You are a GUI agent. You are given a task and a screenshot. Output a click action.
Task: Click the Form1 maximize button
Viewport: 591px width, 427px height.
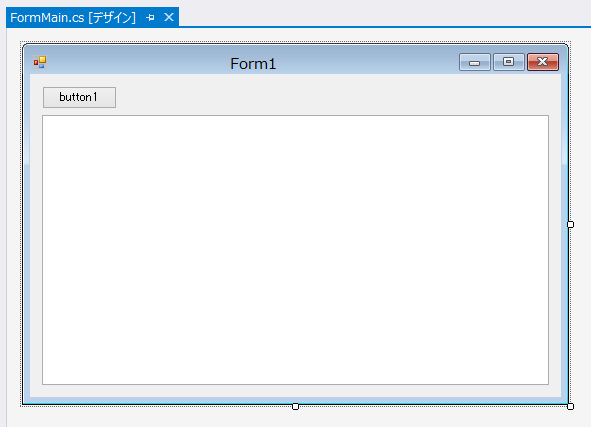[x=508, y=62]
